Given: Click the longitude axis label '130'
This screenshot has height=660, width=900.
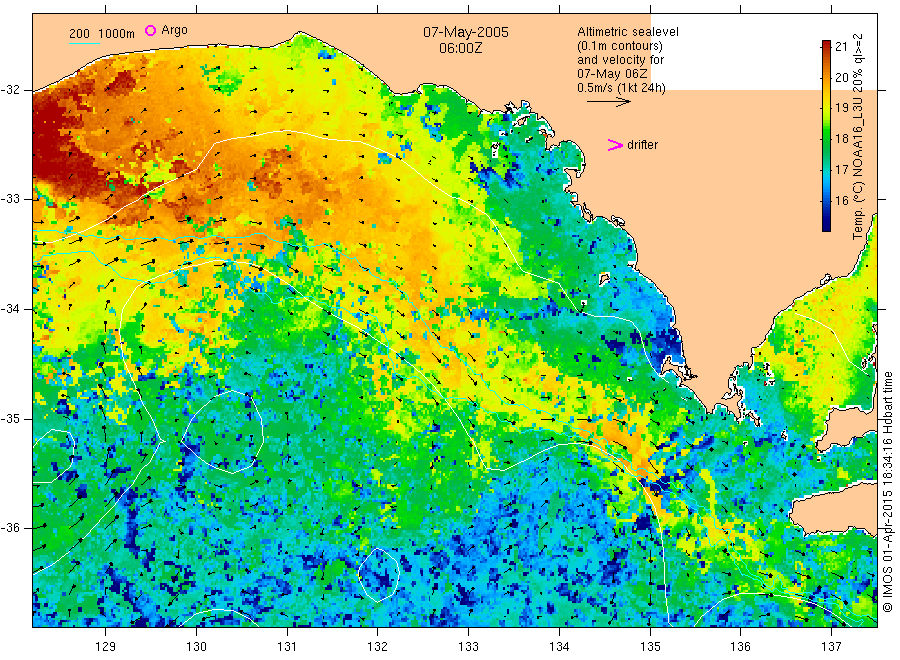Looking at the screenshot, I should tap(196, 647).
